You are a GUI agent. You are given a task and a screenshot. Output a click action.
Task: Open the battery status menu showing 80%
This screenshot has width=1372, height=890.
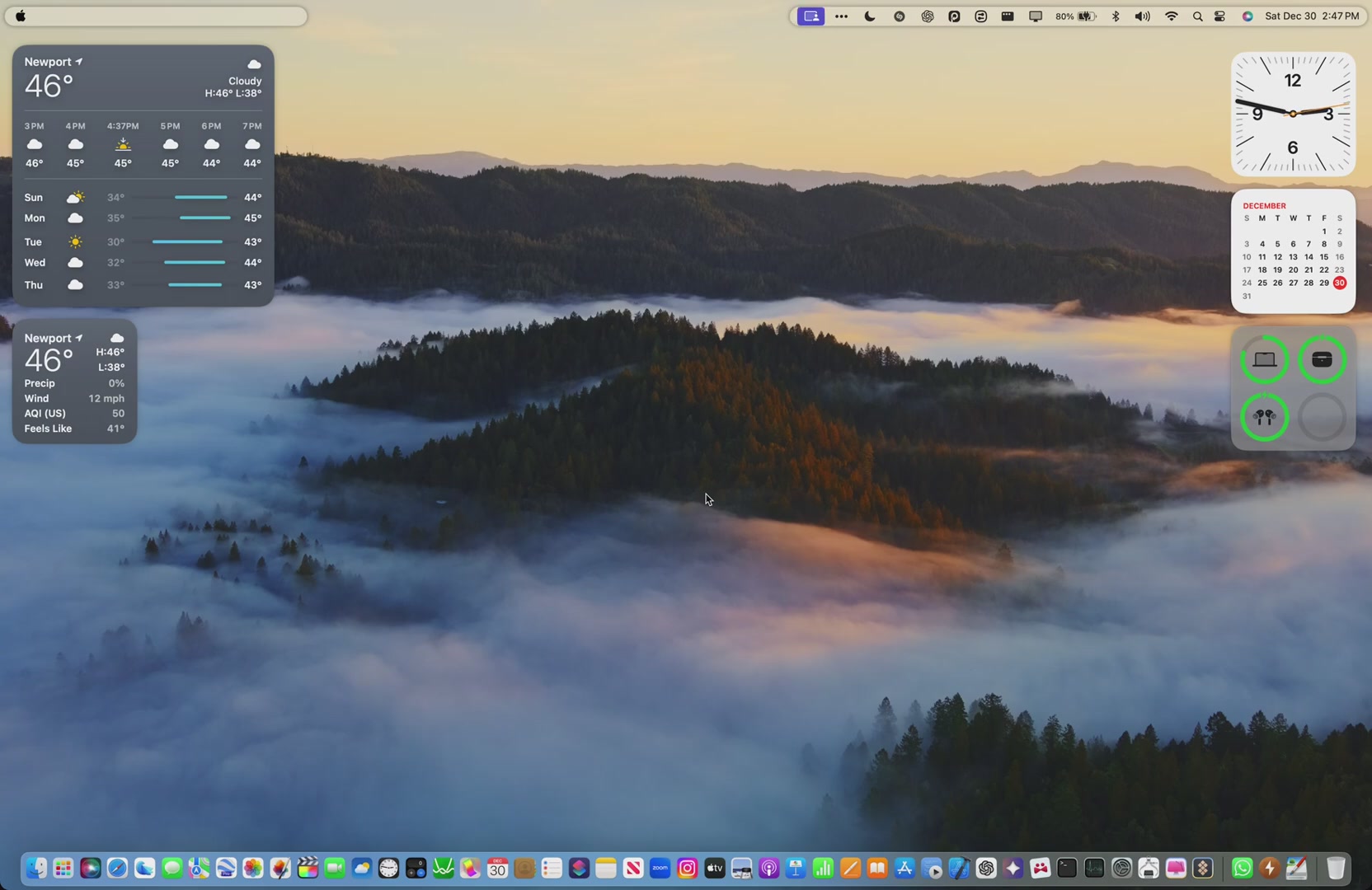click(x=1076, y=16)
